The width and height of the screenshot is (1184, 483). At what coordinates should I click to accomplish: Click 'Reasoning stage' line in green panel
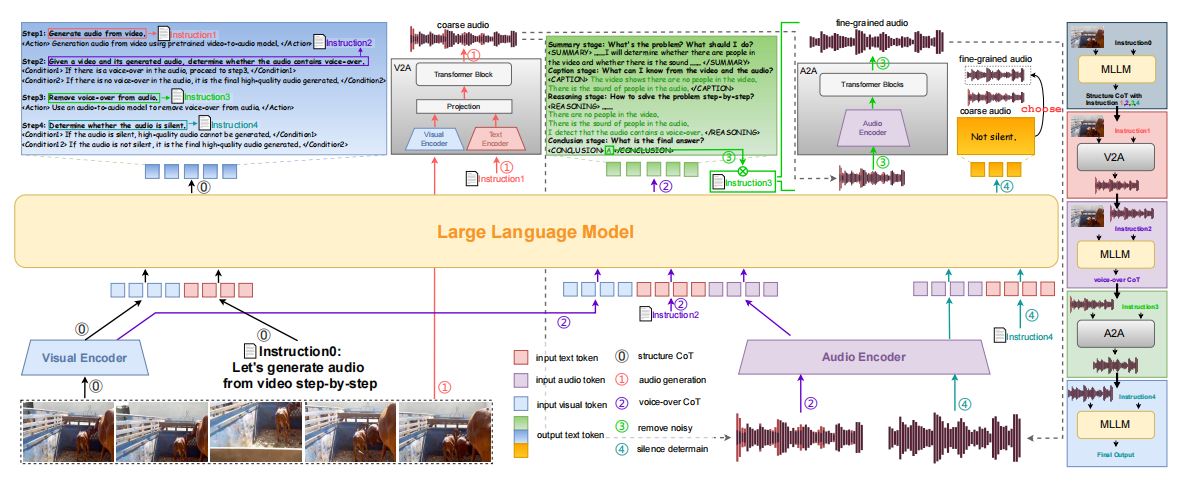(x=651, y=97)
